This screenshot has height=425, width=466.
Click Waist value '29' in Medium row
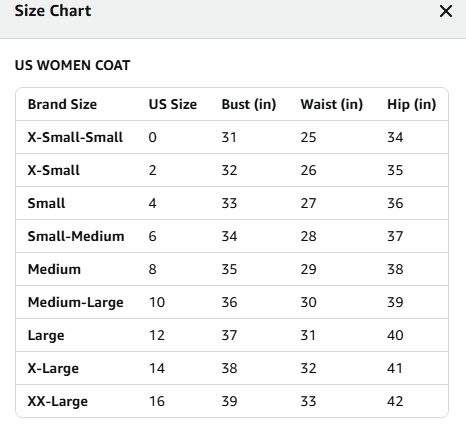[x=308, y=269]
